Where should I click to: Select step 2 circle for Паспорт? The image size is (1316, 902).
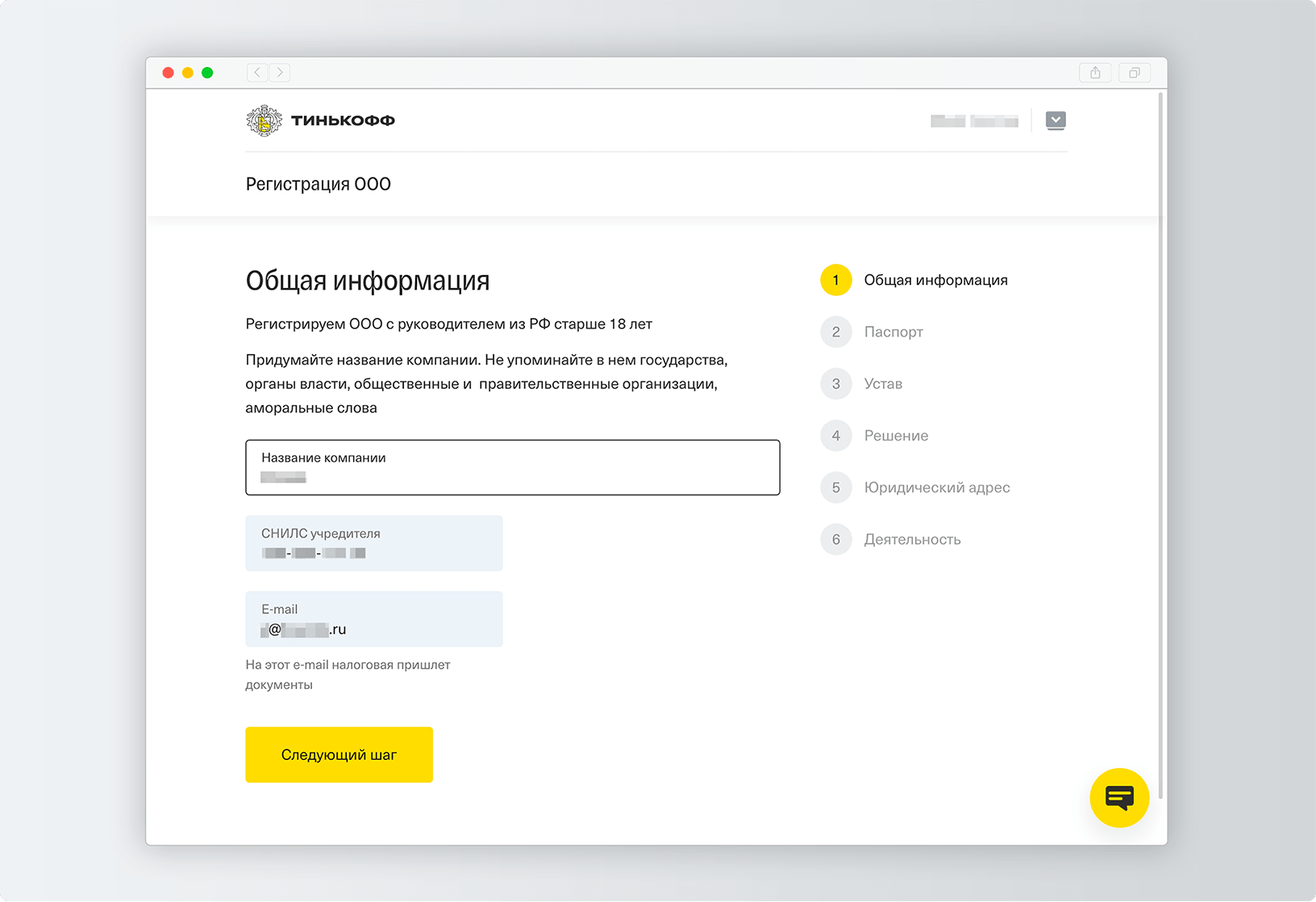(835, 332)
